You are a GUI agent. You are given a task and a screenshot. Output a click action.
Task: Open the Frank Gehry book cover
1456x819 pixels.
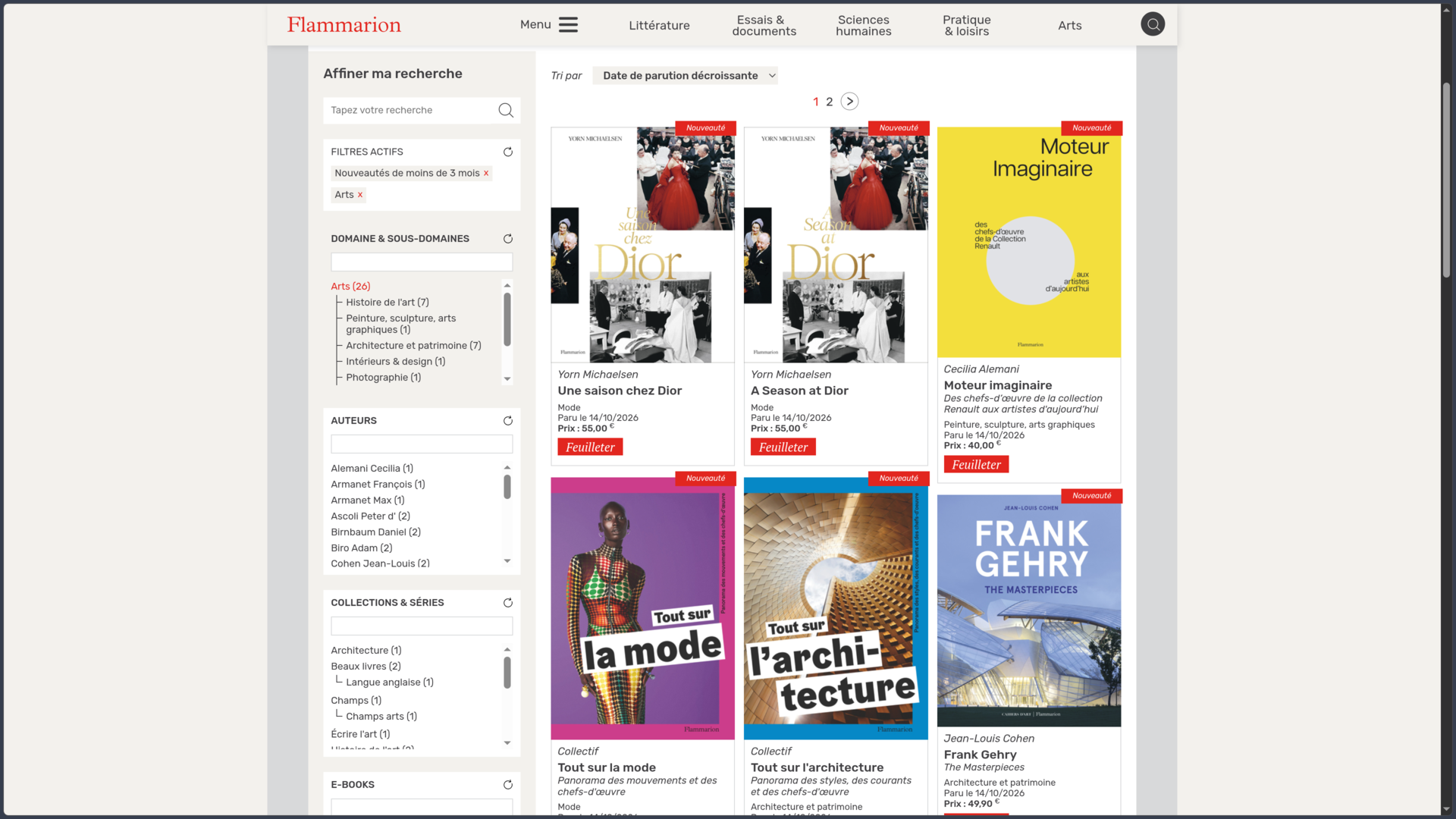tap(1028, 611)
